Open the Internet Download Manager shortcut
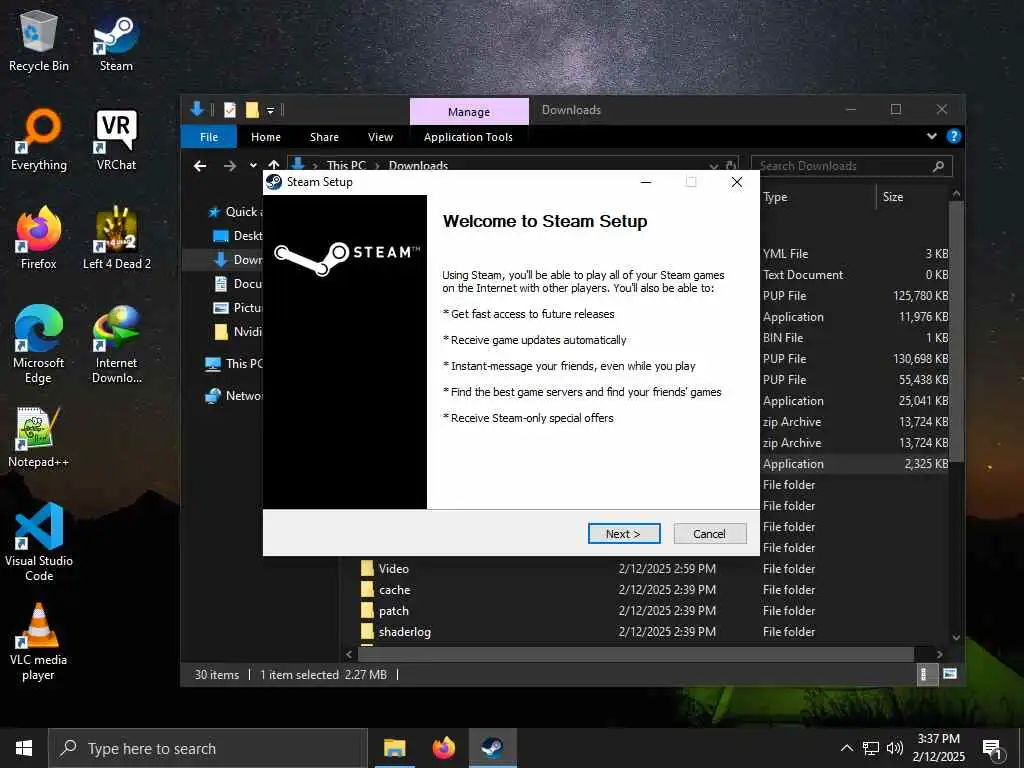1024x768 pixels. 116,344
